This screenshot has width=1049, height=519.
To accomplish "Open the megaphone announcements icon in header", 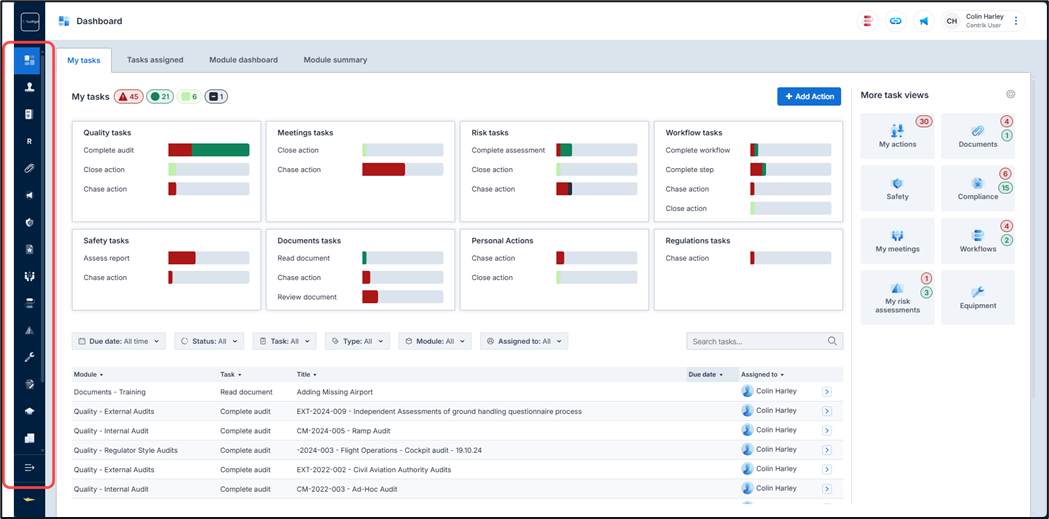I will (923, 21).
